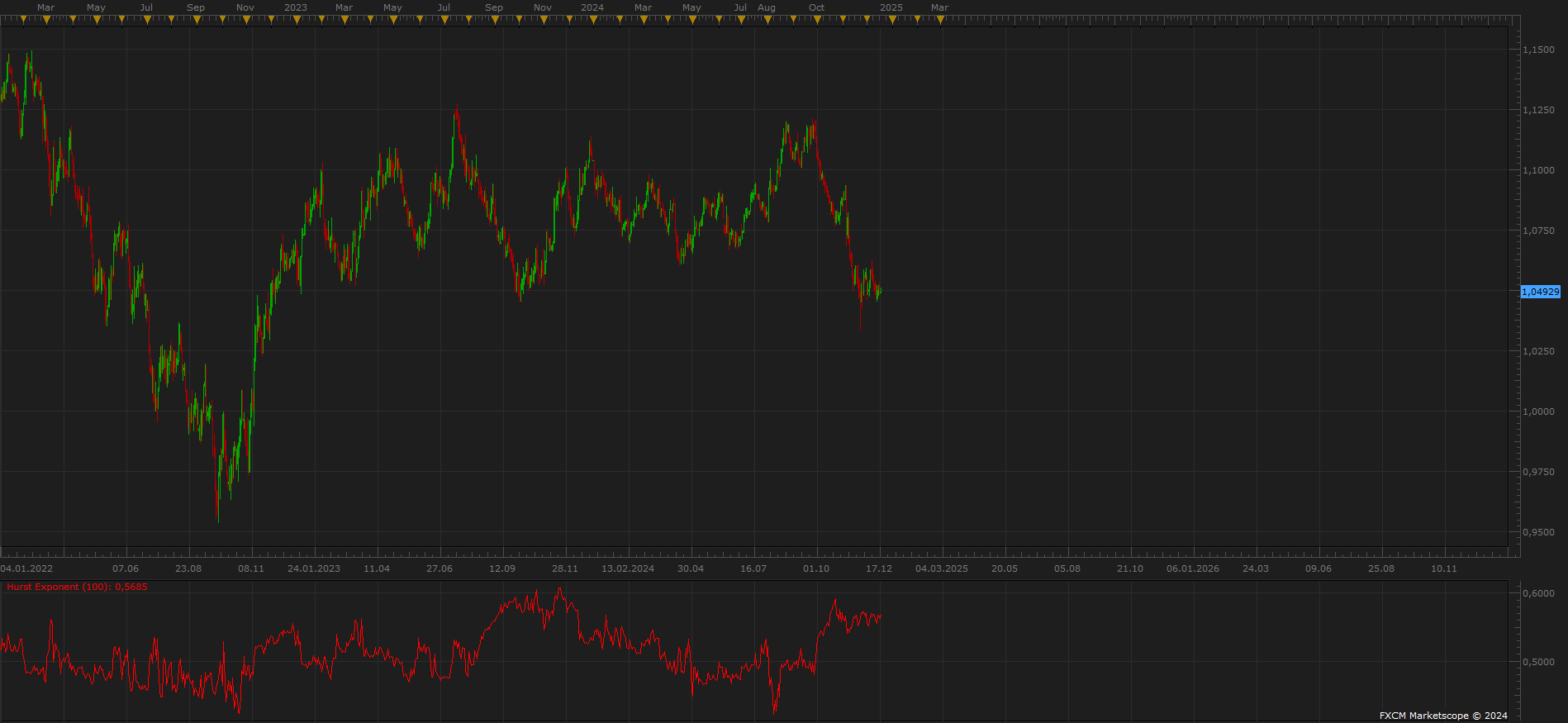Click the 20.05 date axis label
The width and height of the screenshot is (1568, 723).
click(1005, 568)
